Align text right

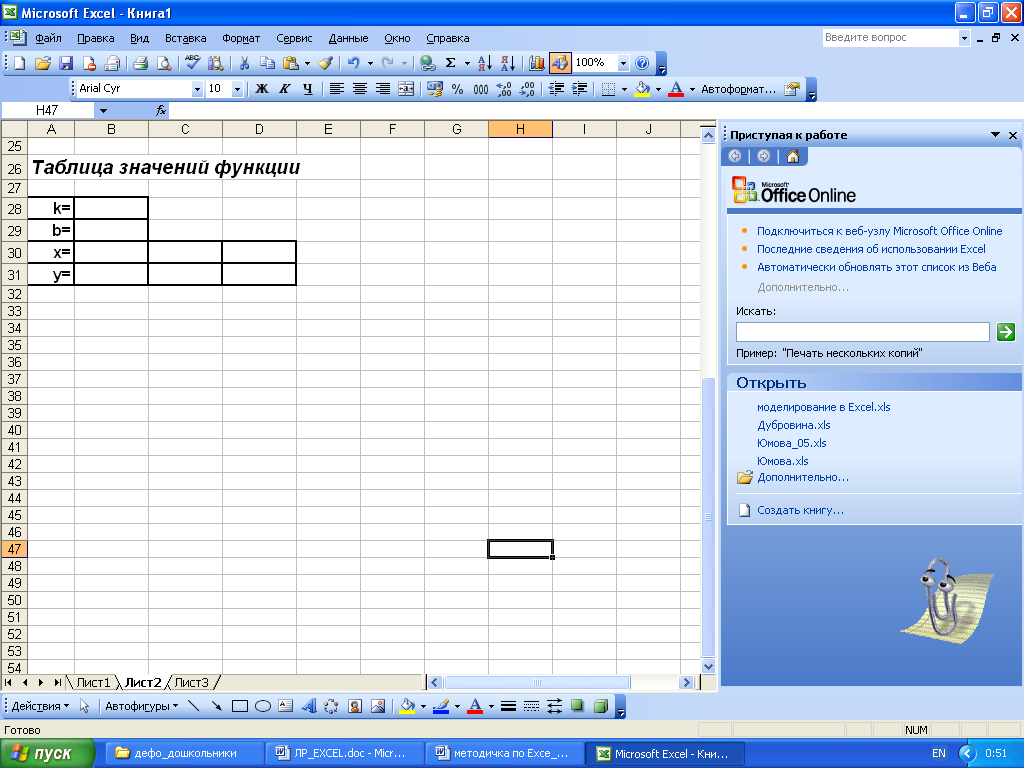(x=383, y=89)
